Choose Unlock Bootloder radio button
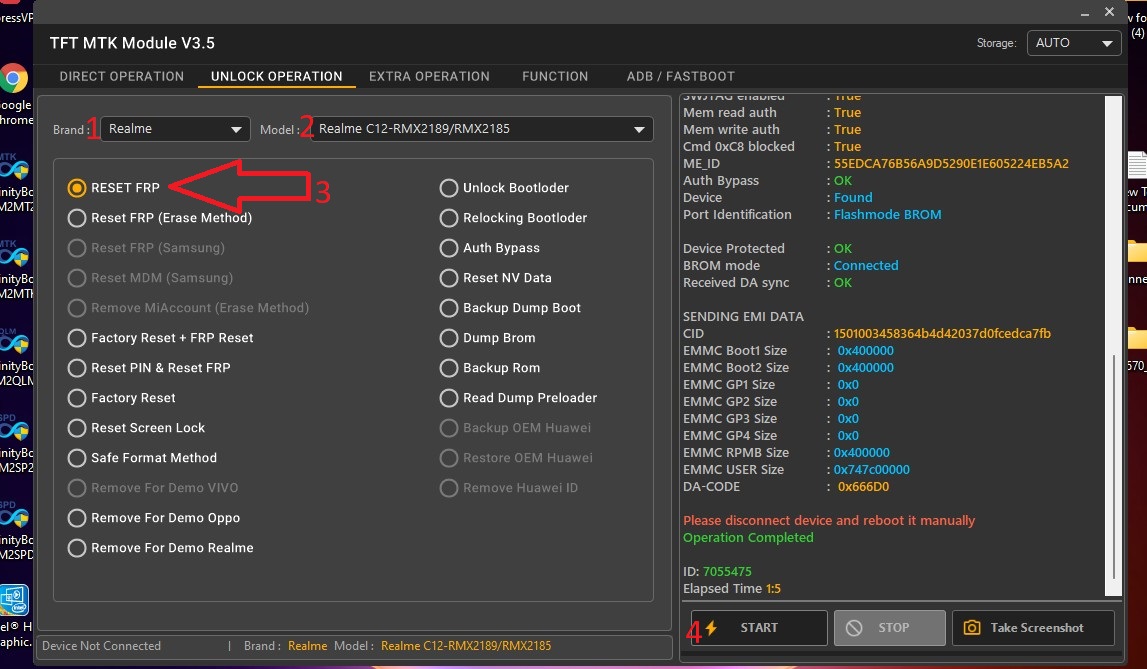1147x669 pixels. (x=448, y=188)
